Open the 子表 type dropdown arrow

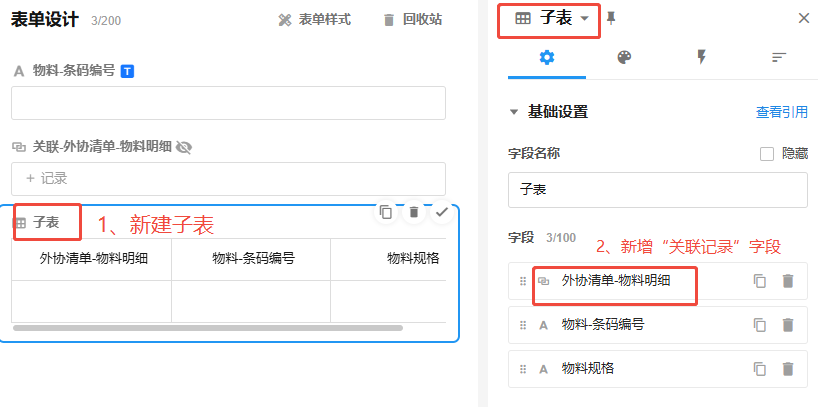click(x=584, y=18)
